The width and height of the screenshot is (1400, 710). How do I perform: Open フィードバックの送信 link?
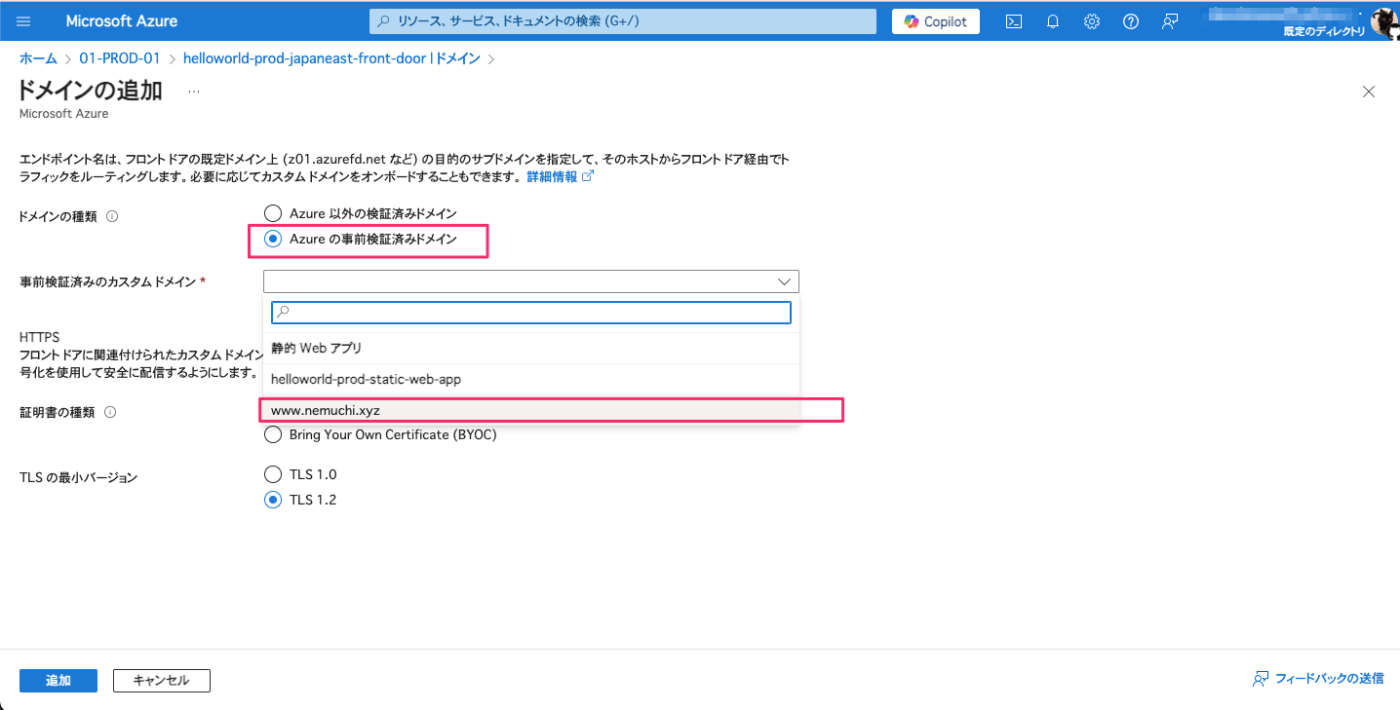point(1318,679)
